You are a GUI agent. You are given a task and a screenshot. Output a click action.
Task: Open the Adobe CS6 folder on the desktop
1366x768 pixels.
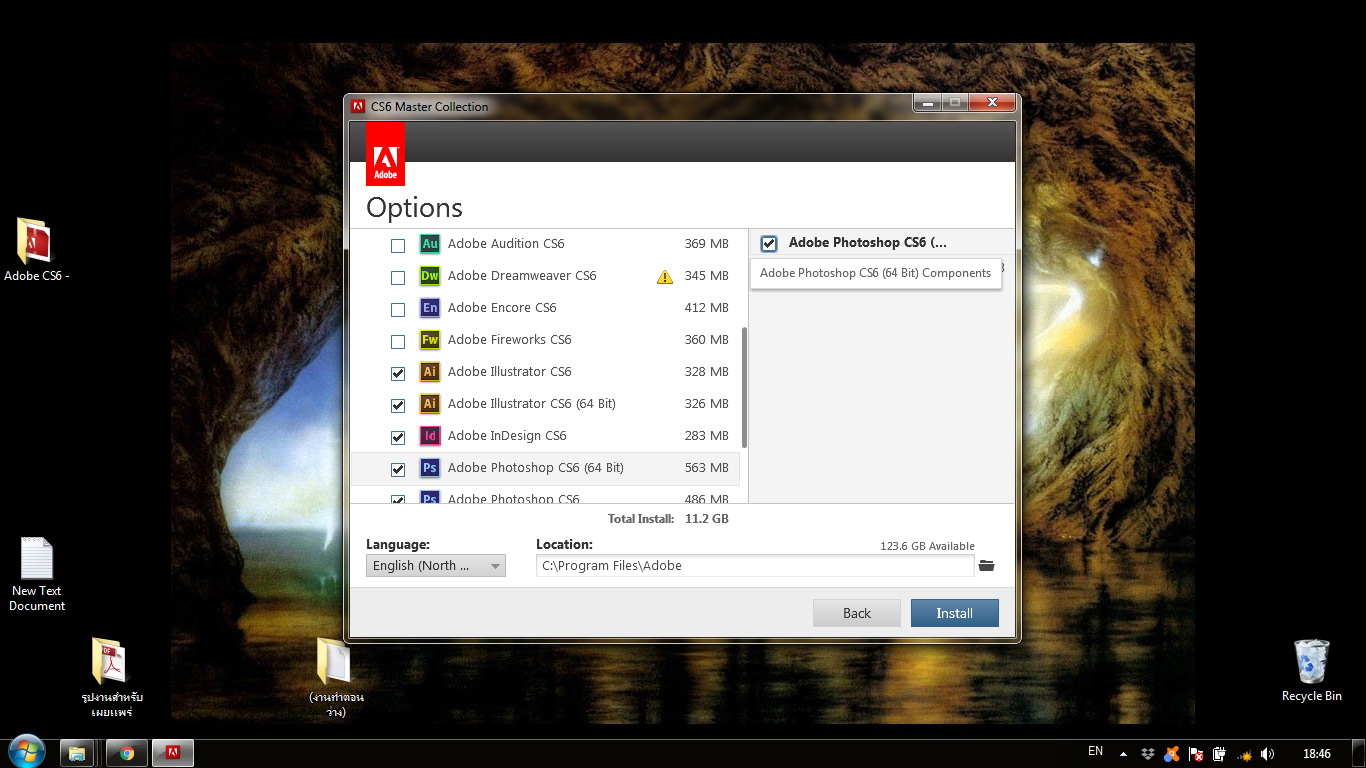[x=36, y=250]
